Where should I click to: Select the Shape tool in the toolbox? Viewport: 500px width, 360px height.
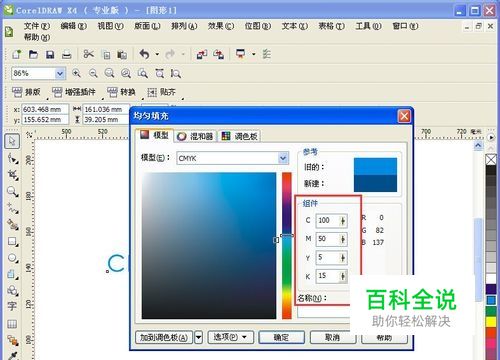[13, 158]
